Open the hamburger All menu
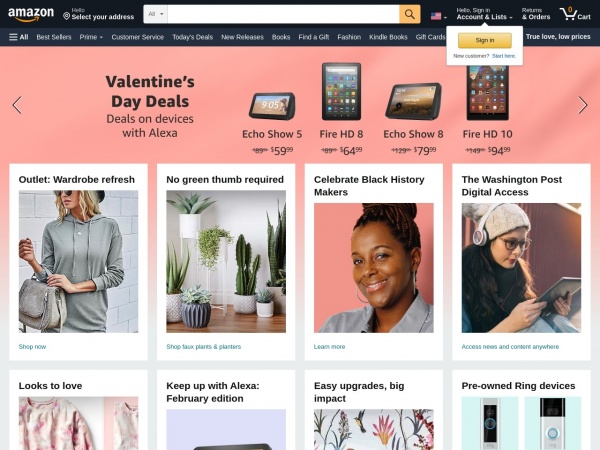 click(x=19, y=37)
